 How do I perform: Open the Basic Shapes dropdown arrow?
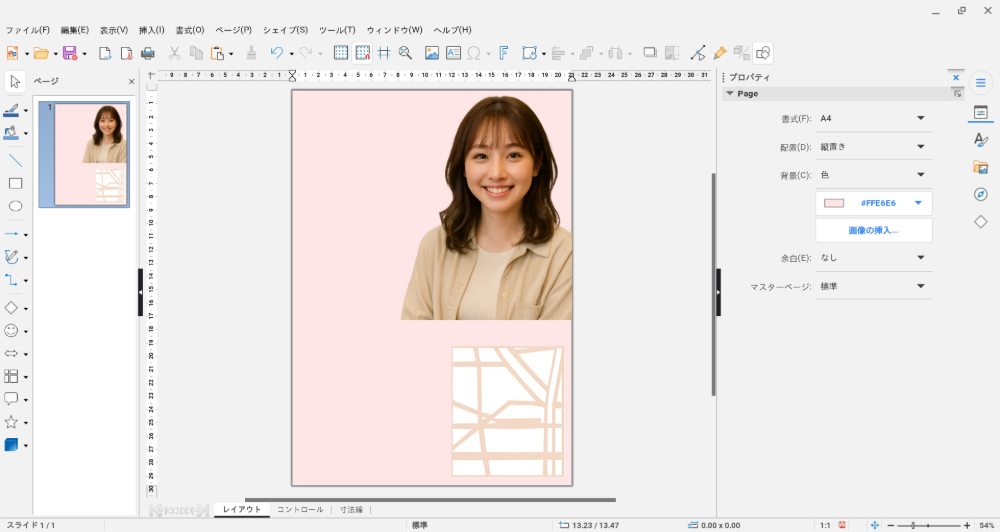[x=26, y=309]
